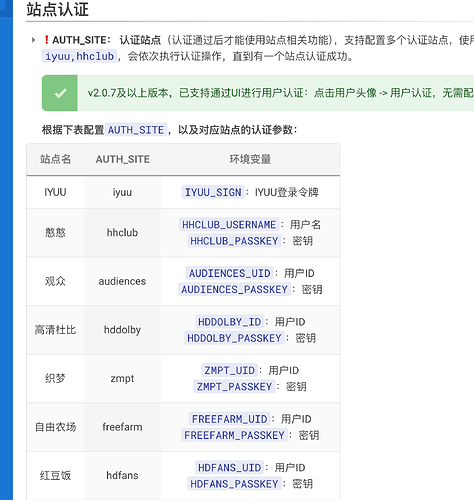Select the AUDIENCES_PASSKEY variable code
The image size is (474, 500).
pos(234,289)
